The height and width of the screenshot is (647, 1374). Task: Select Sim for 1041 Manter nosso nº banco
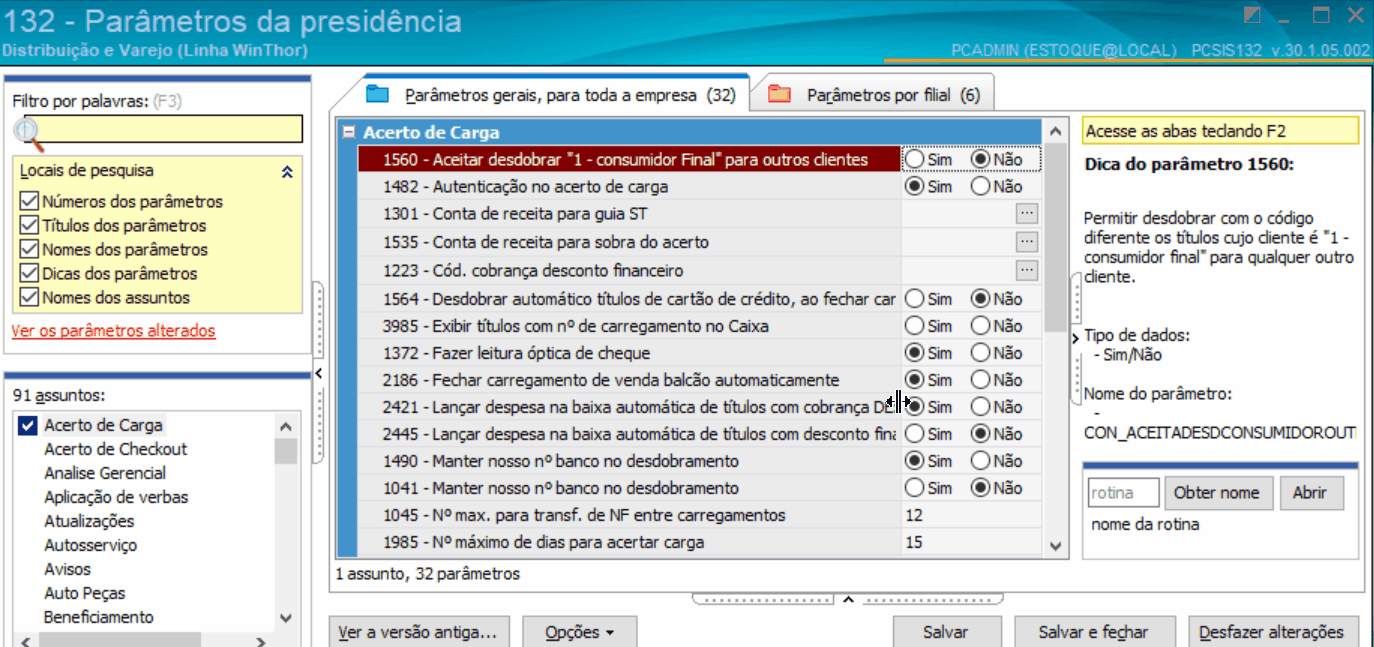[x=914, y=488]
